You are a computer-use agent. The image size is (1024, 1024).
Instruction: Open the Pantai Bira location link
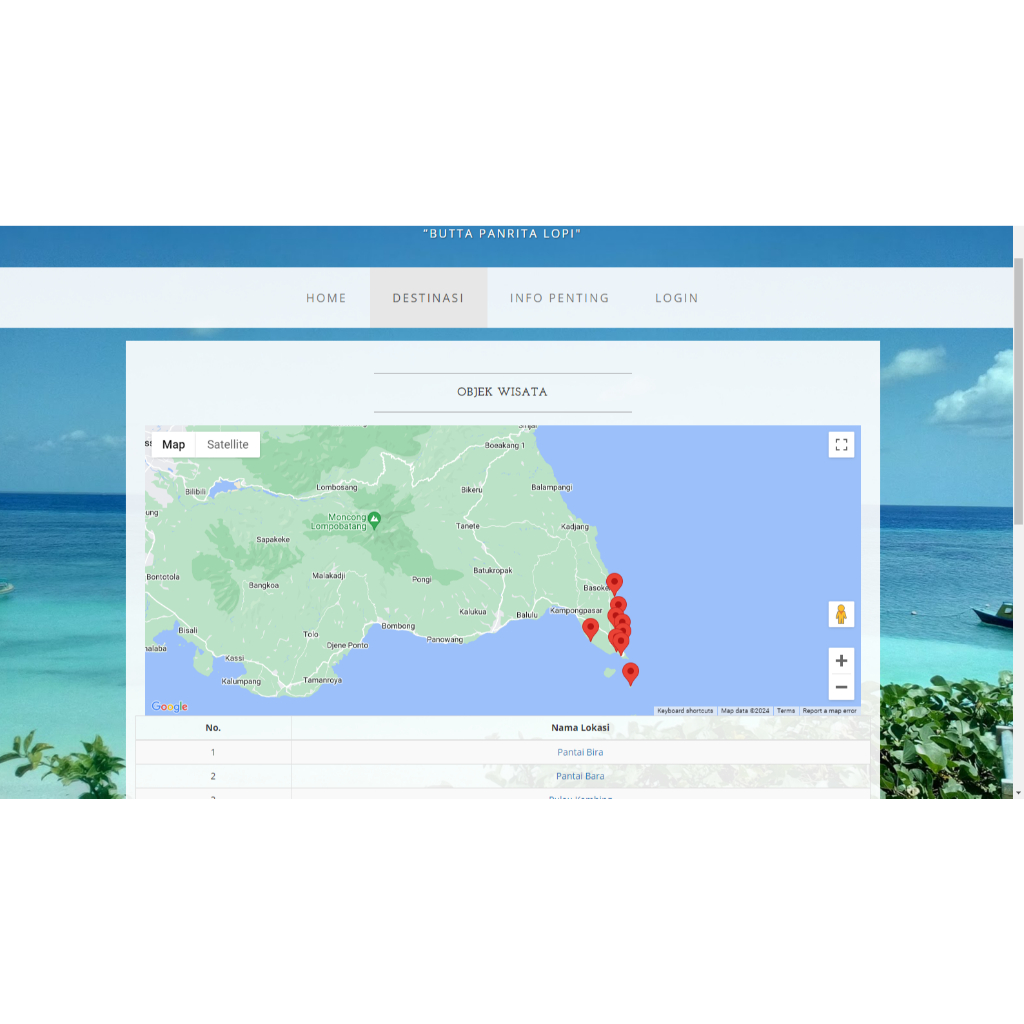coord(580,751)
